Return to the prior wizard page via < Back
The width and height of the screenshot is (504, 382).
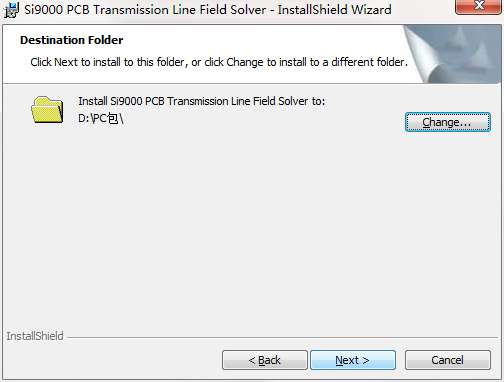265,360
